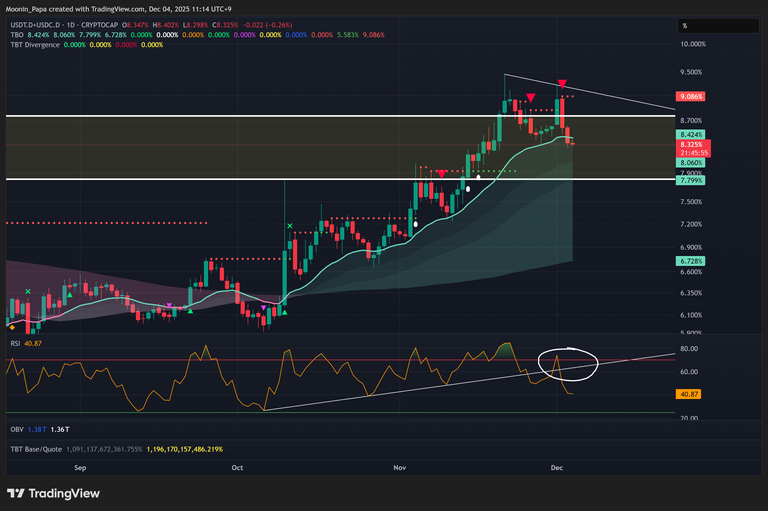Click the TradingView logo icon
Viewport: 768px width, 511px height.
click(x=16, y=493)
